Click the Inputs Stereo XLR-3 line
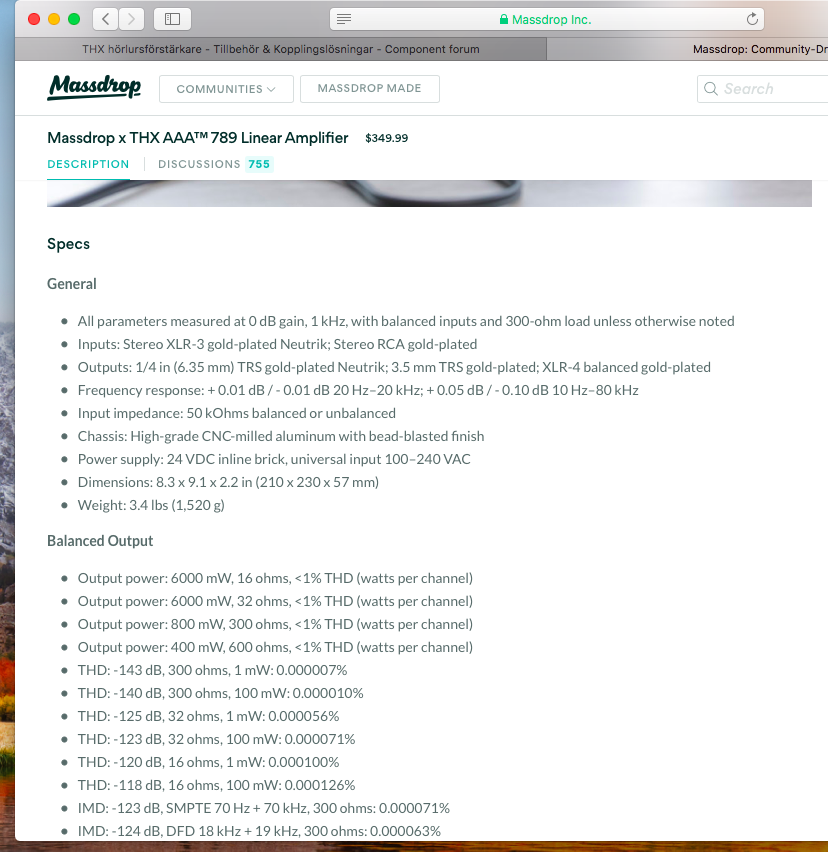The image size is (828, 852). 277,344
